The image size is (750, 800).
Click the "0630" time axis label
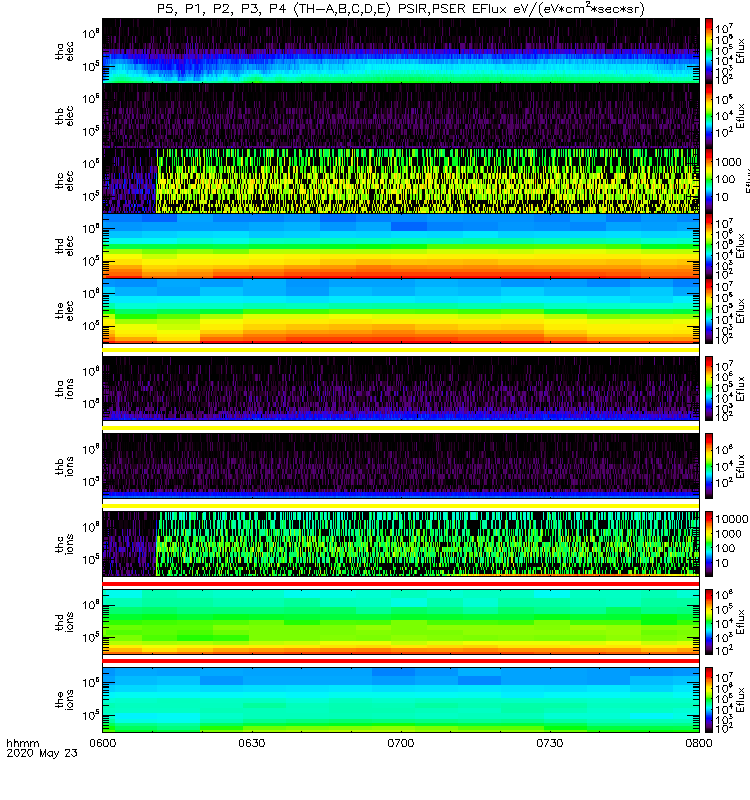point(252,743)
